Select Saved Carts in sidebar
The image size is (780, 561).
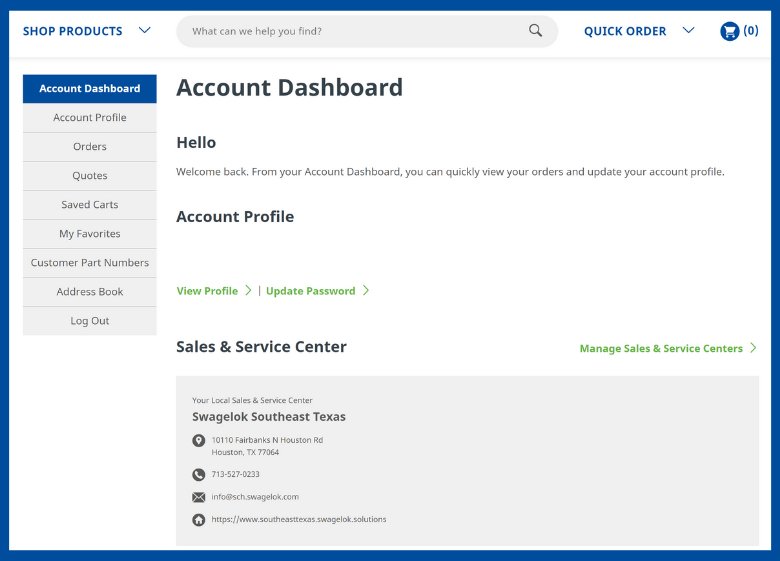[x=90, y=205]
